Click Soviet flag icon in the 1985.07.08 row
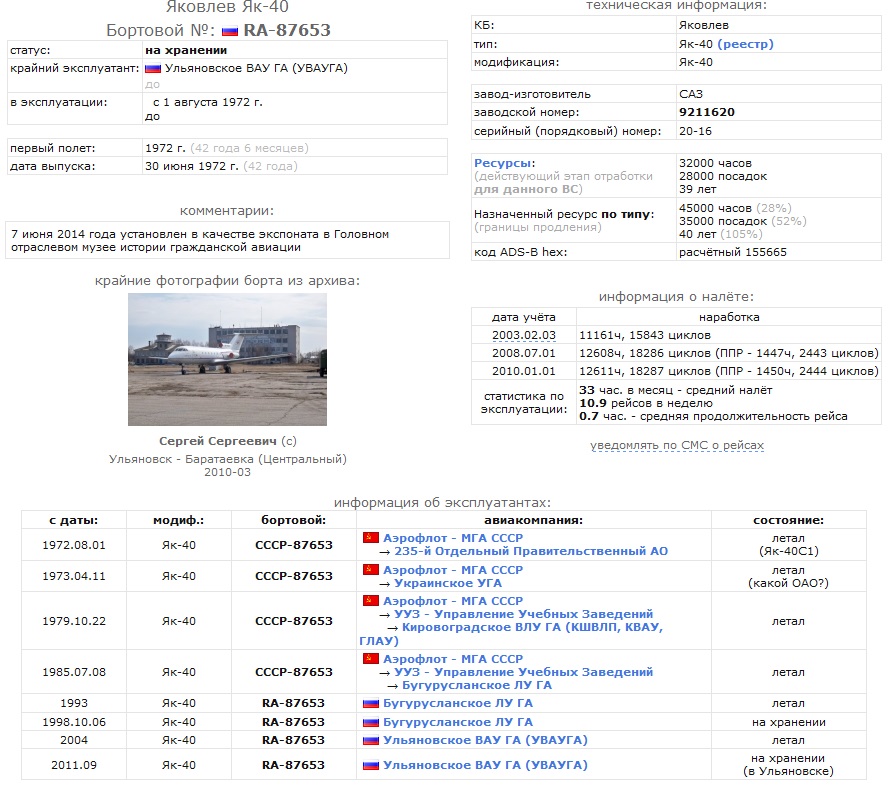The width and height of the screenshot is (890, 794). [x=370, y=659]
